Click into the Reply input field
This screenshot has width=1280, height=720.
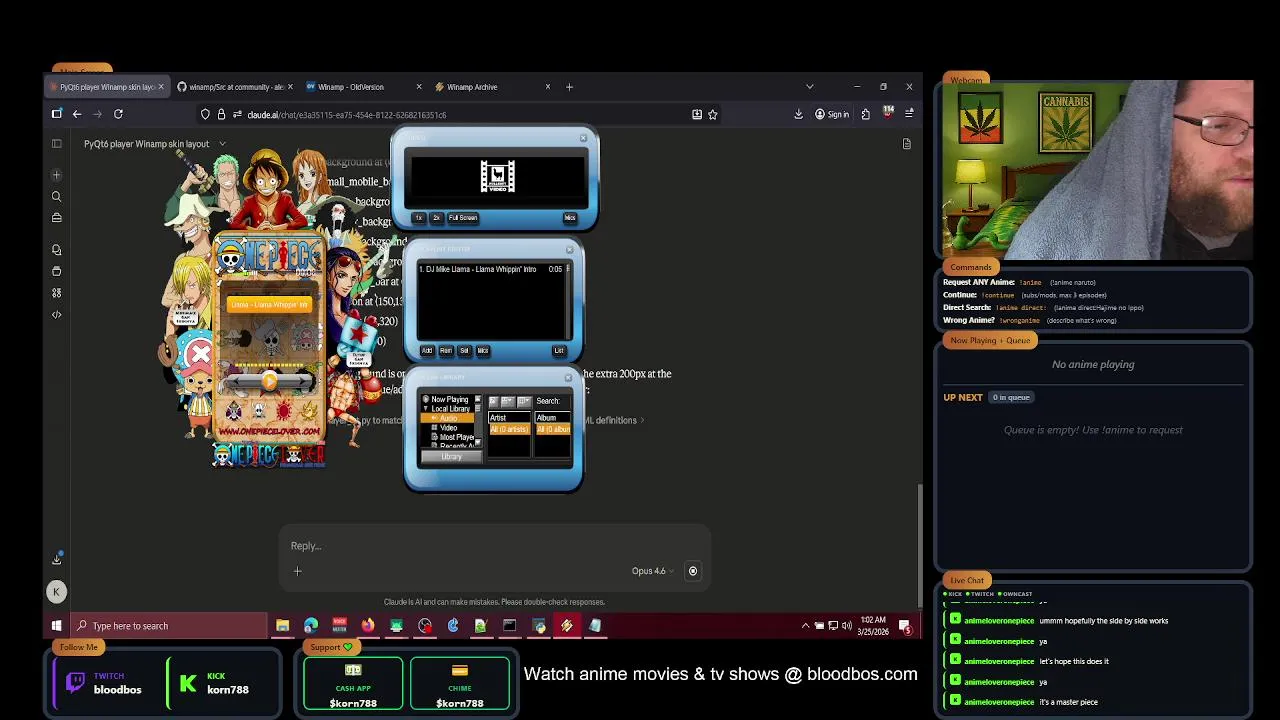coord(494,546)
